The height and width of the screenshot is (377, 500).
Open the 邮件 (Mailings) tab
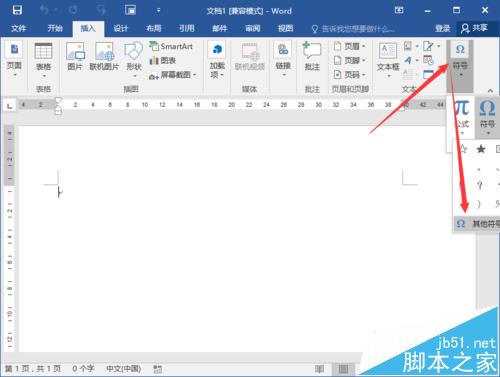220,28
